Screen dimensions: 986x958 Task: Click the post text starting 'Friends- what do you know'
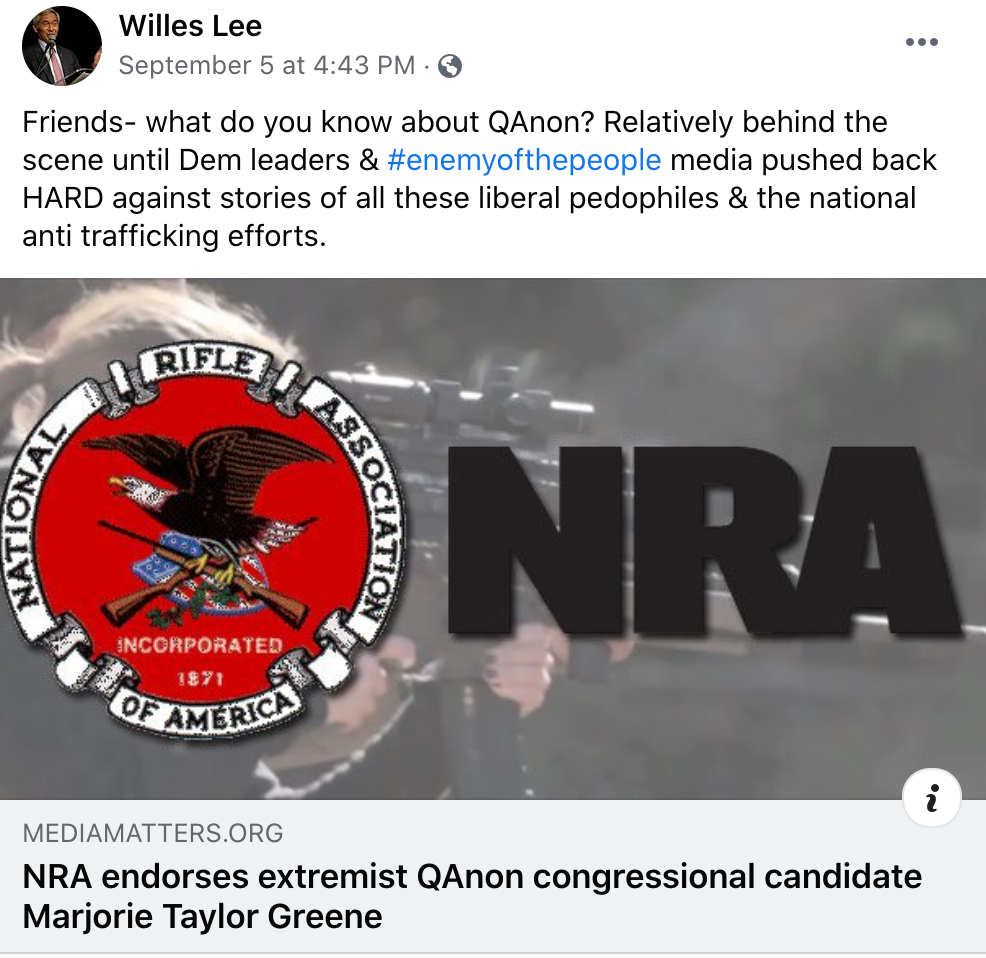[479, 179]
